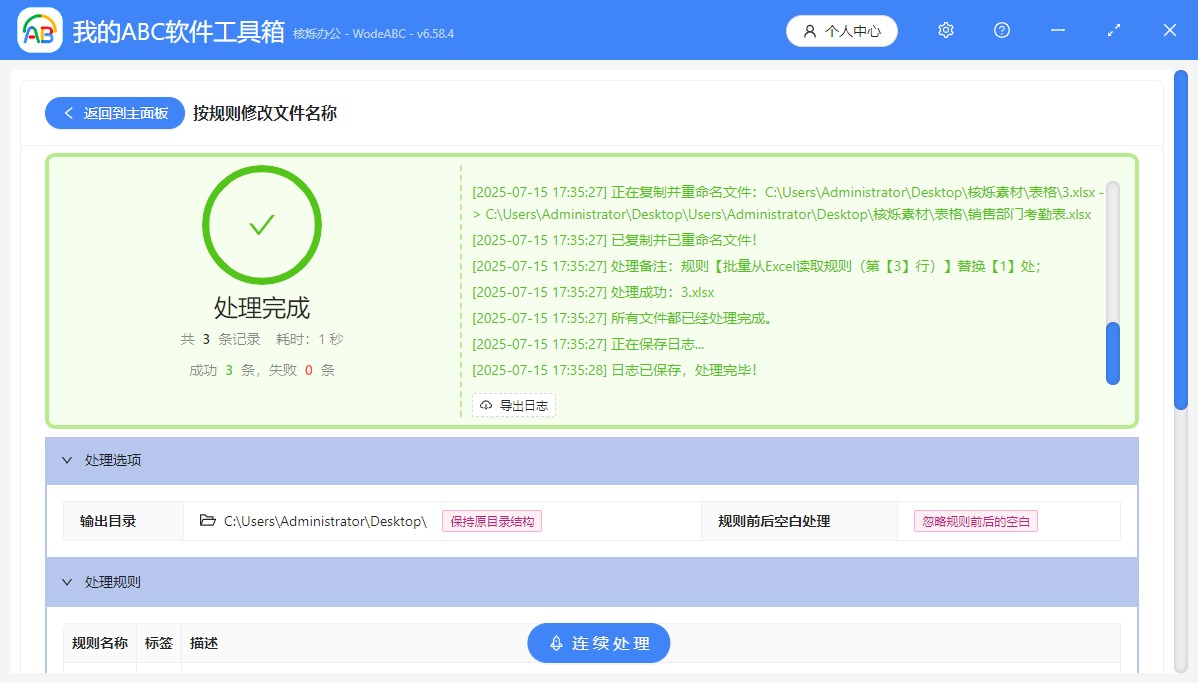Open the settings gear in the title bar
The height and width of the screenshot is (683, 1198).
pos(945,30)
